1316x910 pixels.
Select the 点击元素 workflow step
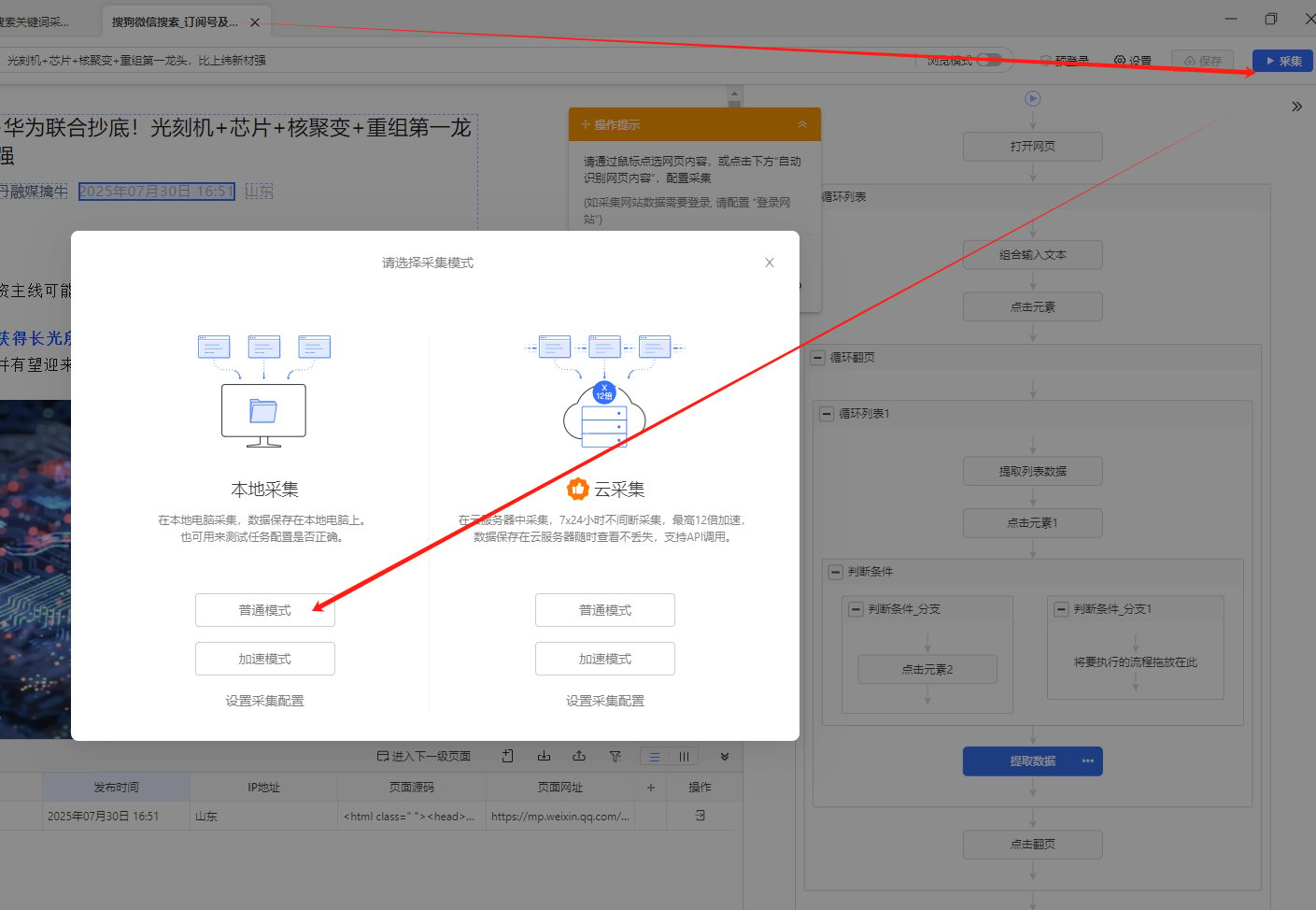click(1033, 307)
